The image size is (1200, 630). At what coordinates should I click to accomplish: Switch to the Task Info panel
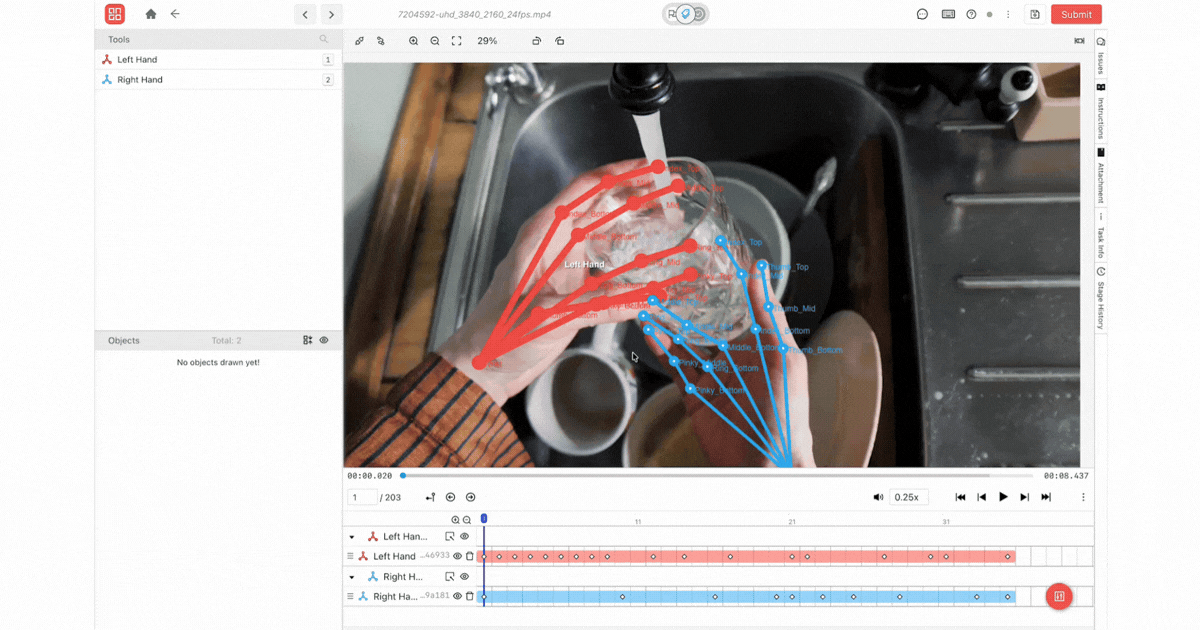[x=1100, y=237]
